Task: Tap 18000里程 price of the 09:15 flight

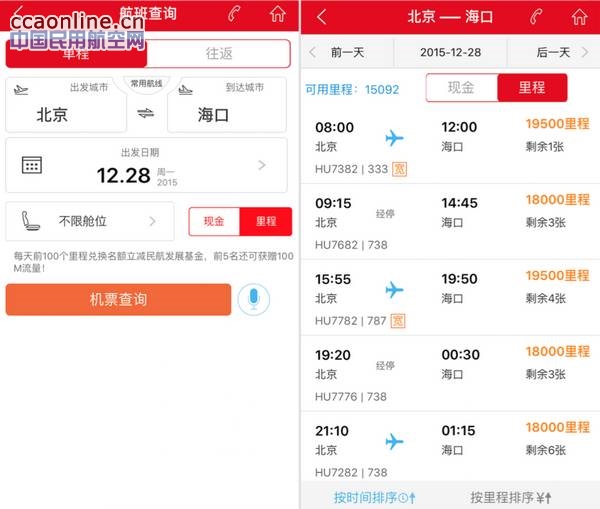Action: click(558, 199)
